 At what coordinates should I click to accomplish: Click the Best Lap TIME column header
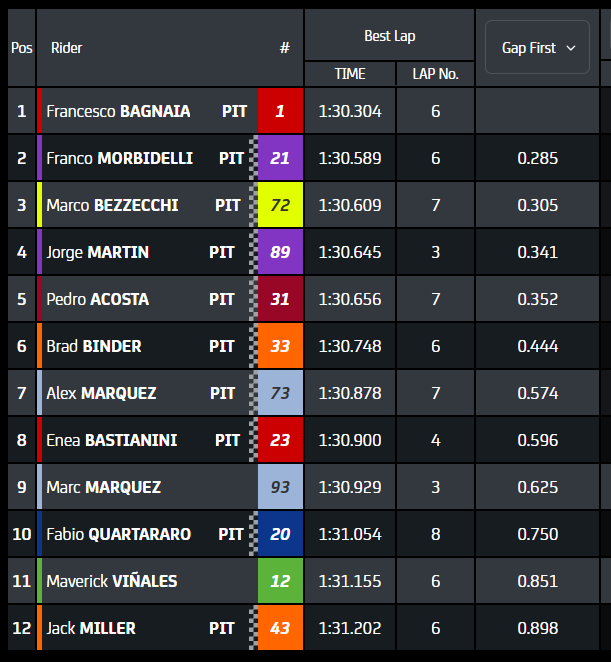[350, 74]
